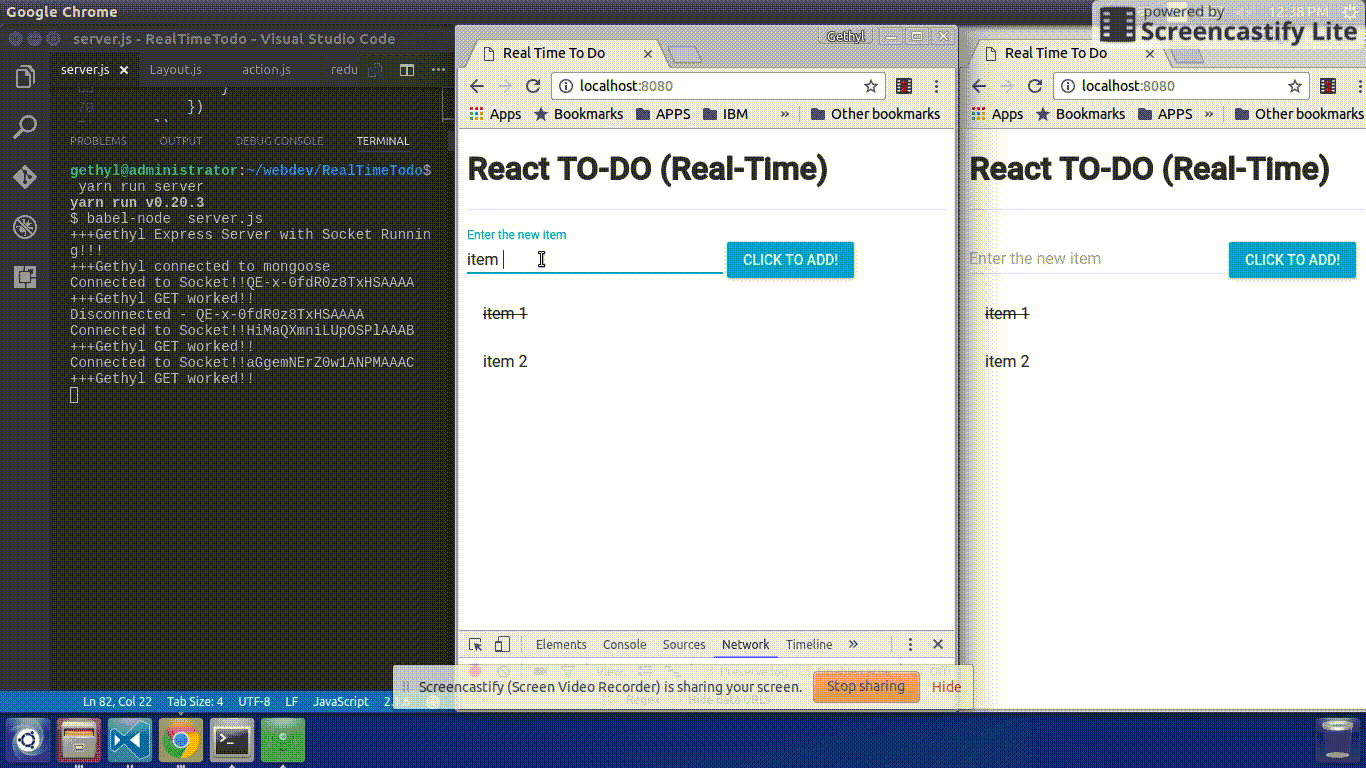Screen dimensions: 1366x768
Task: Open the VS Code Debug icon
Action: pyautogui.click(x=25, y=227)
